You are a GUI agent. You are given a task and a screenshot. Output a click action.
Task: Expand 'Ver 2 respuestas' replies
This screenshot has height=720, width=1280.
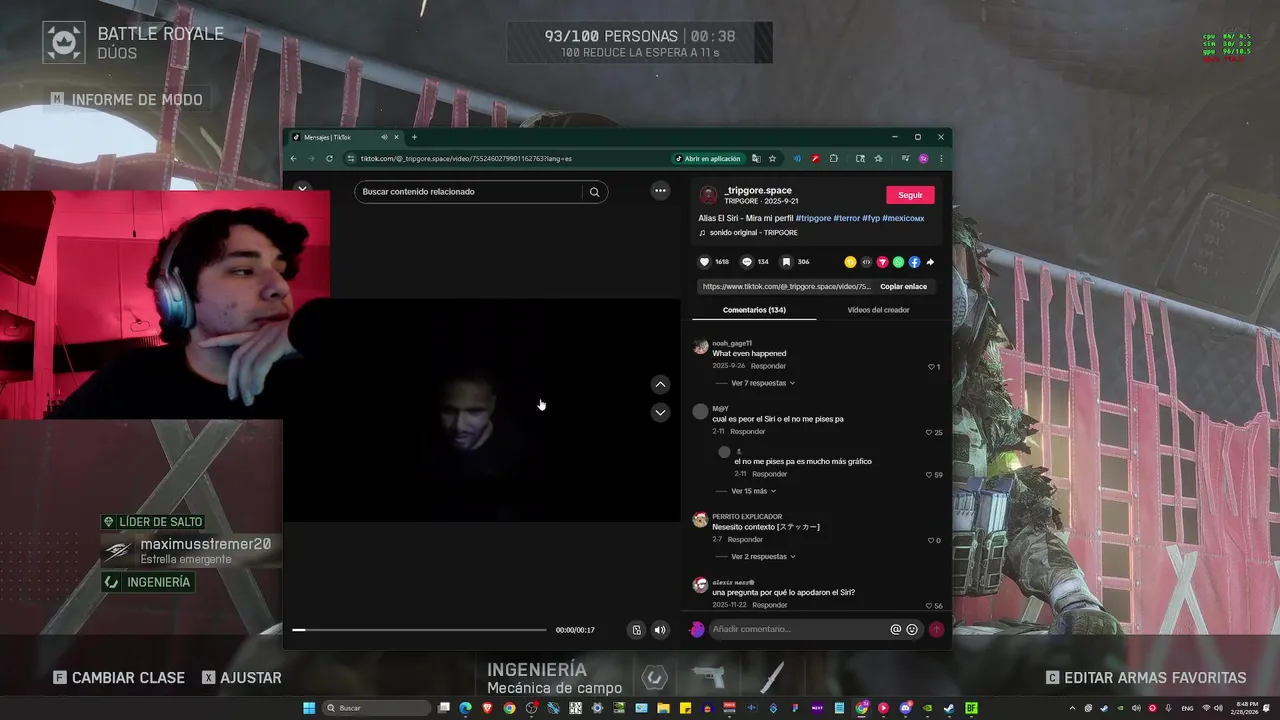point(763,557)
